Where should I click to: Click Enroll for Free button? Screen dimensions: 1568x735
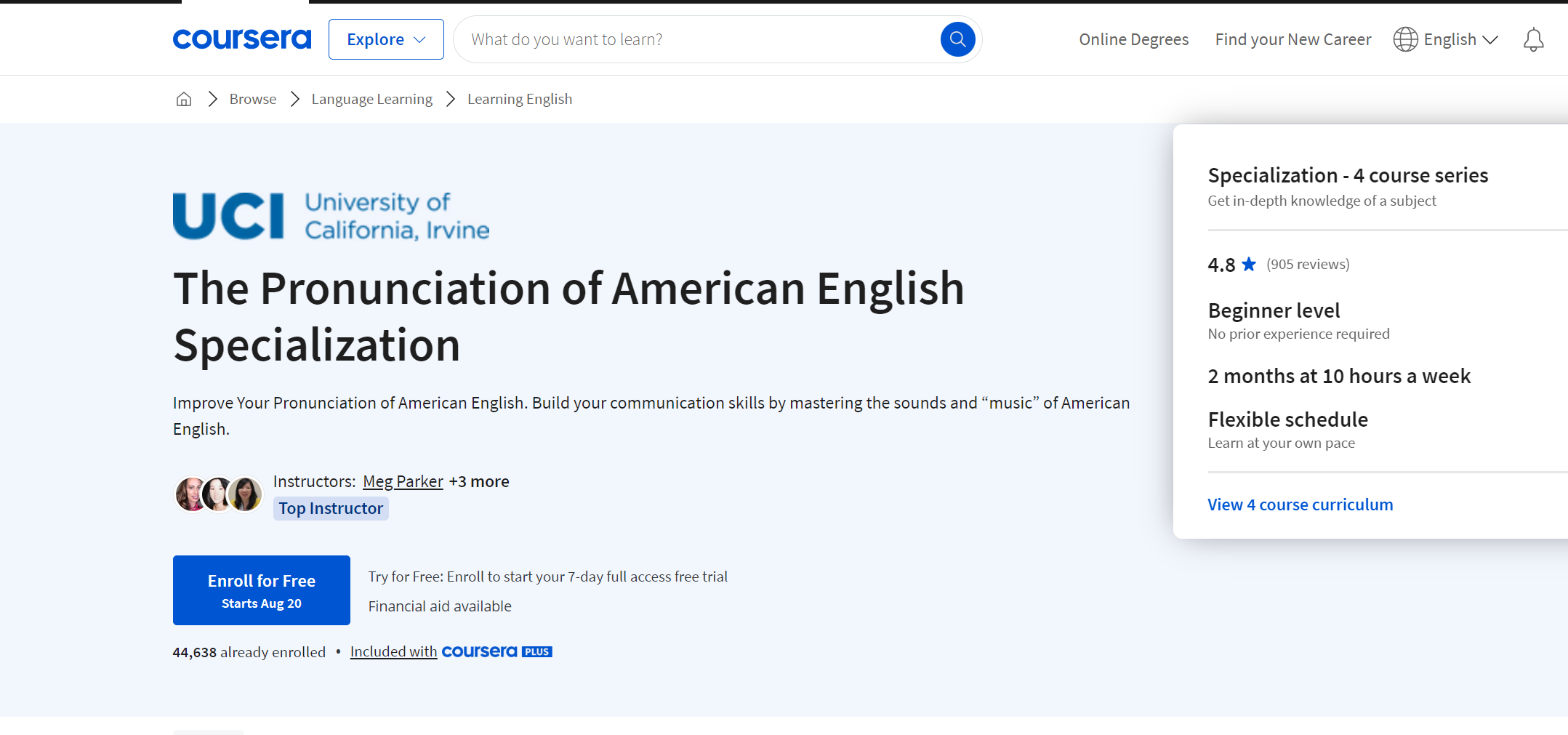tap(262, 590)
